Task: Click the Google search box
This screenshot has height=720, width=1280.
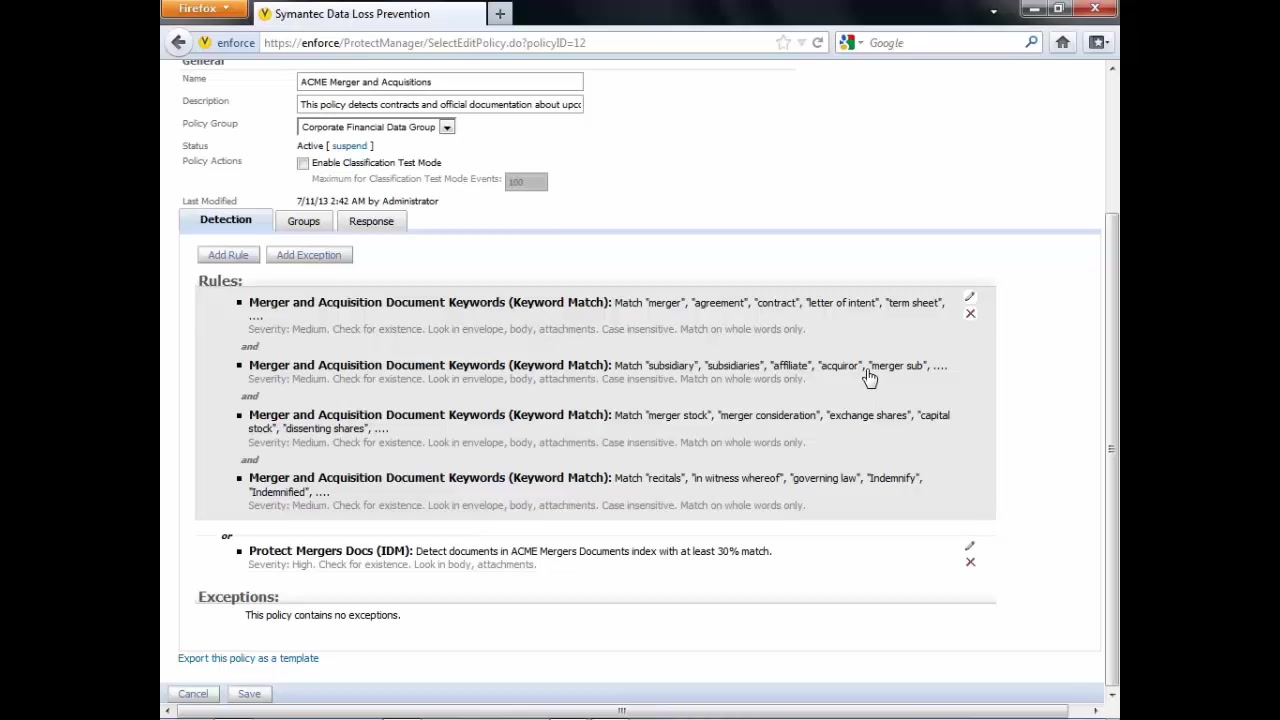Action: click(943, 43)
